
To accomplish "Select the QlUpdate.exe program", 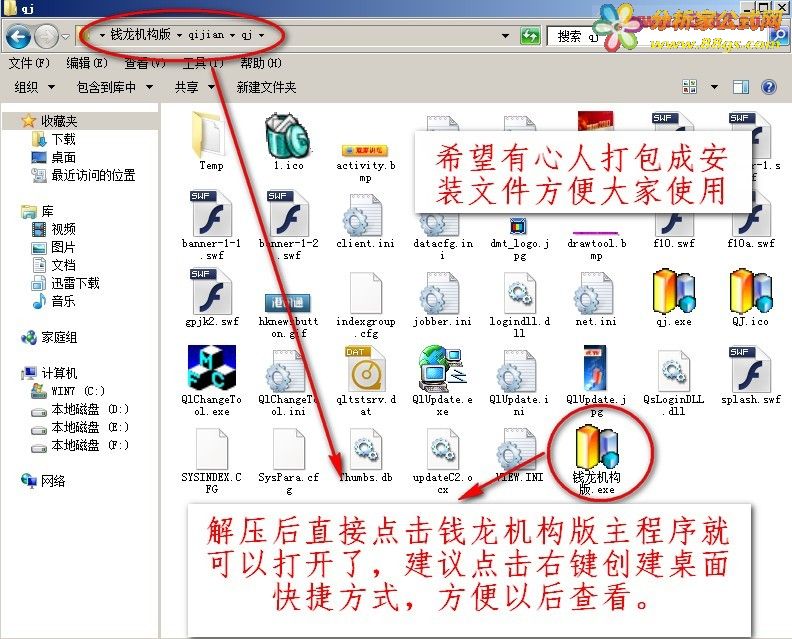I will 442,381.
